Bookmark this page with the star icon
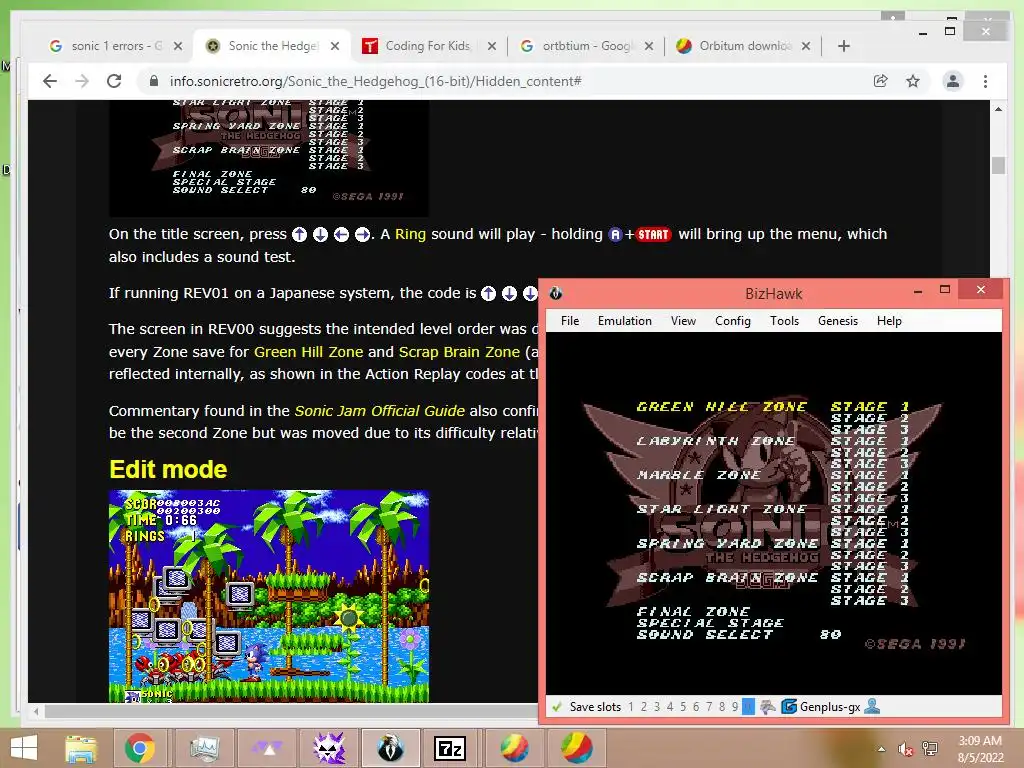Screen dimensions: 1024x768 point(913,81)
